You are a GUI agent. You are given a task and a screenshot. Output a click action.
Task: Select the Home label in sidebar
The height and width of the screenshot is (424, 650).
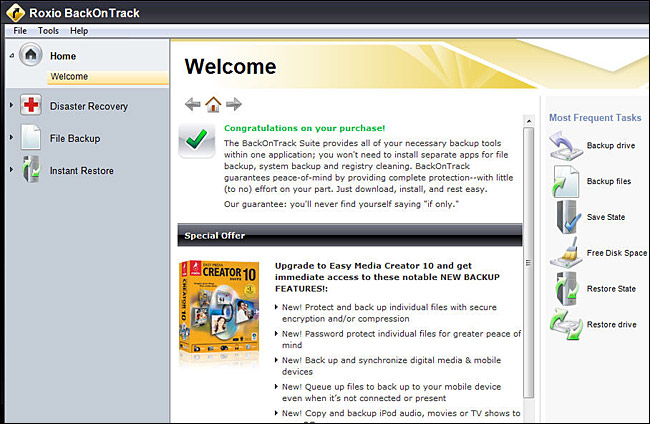[63, 56]
